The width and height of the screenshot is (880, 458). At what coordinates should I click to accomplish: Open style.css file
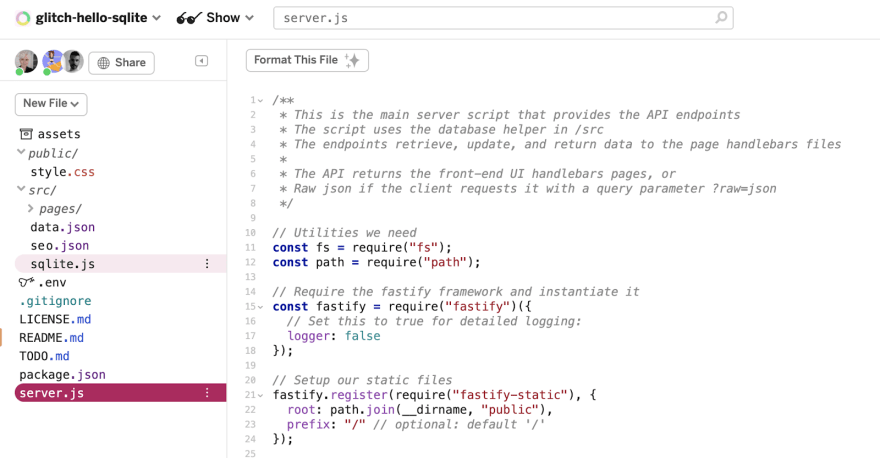pos(62,172)
